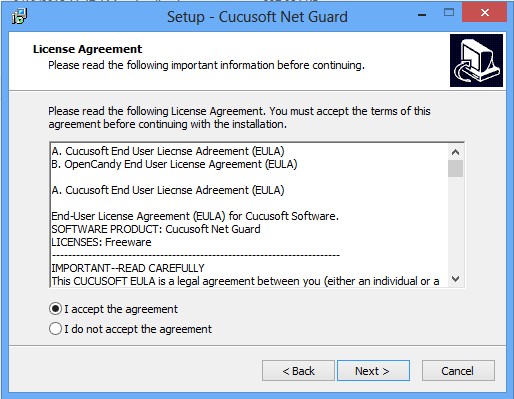The height and width of the screenshot is (399, 514).
Task: Go back using the < Back button
Action: 298,370
